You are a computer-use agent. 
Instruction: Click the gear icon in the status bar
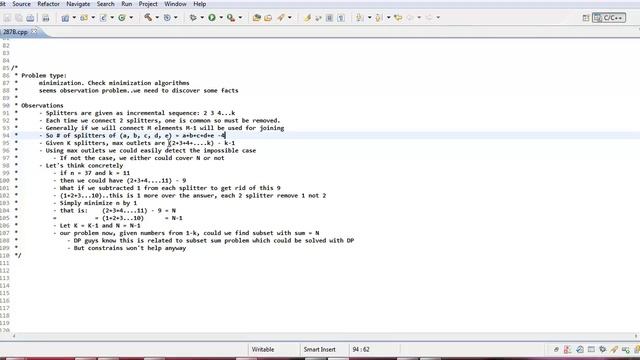(602, 349)
